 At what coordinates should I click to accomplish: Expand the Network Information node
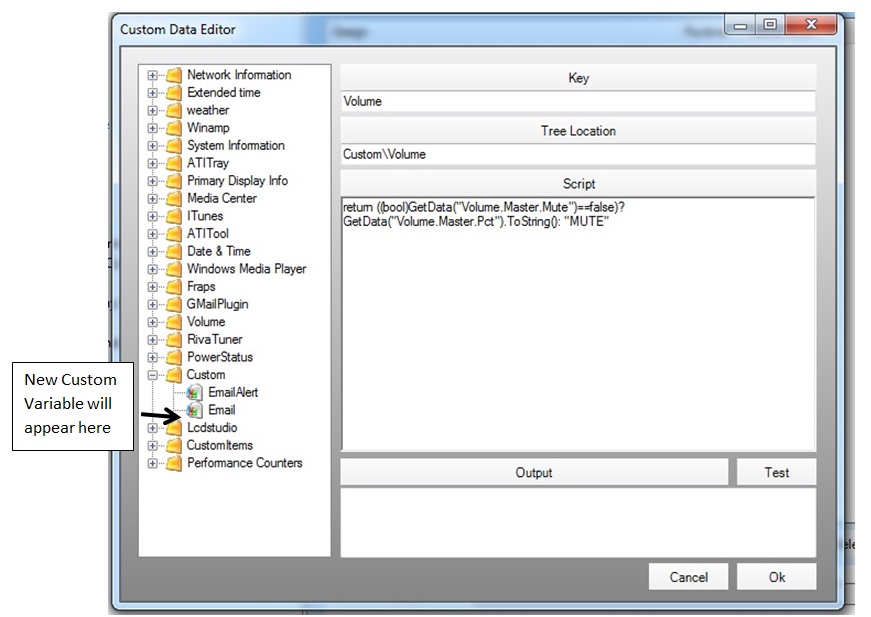(x=152, y=75)
